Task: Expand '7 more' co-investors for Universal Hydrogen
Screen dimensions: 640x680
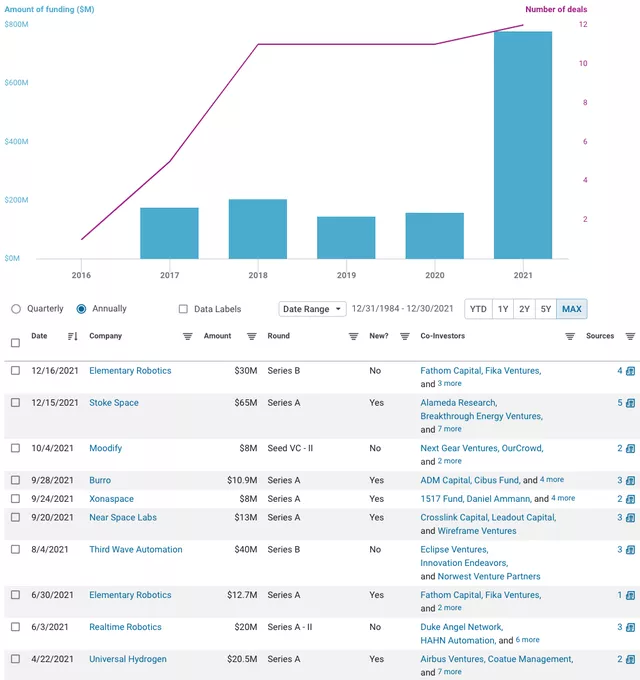Action: pyautogui.click(x=449, y=672)
